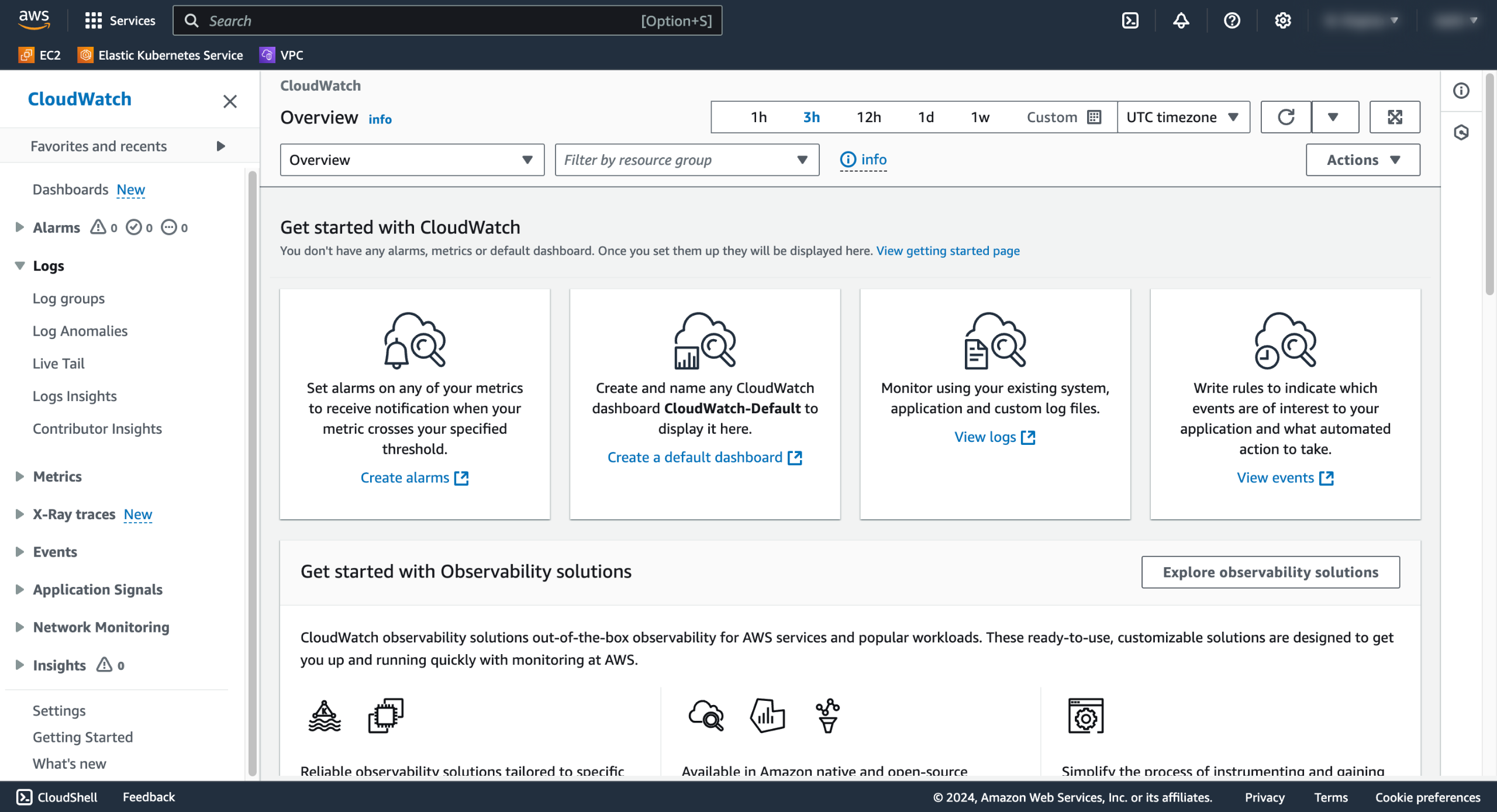Open CloudShell terminal icon in top bar

[1130, 21]
